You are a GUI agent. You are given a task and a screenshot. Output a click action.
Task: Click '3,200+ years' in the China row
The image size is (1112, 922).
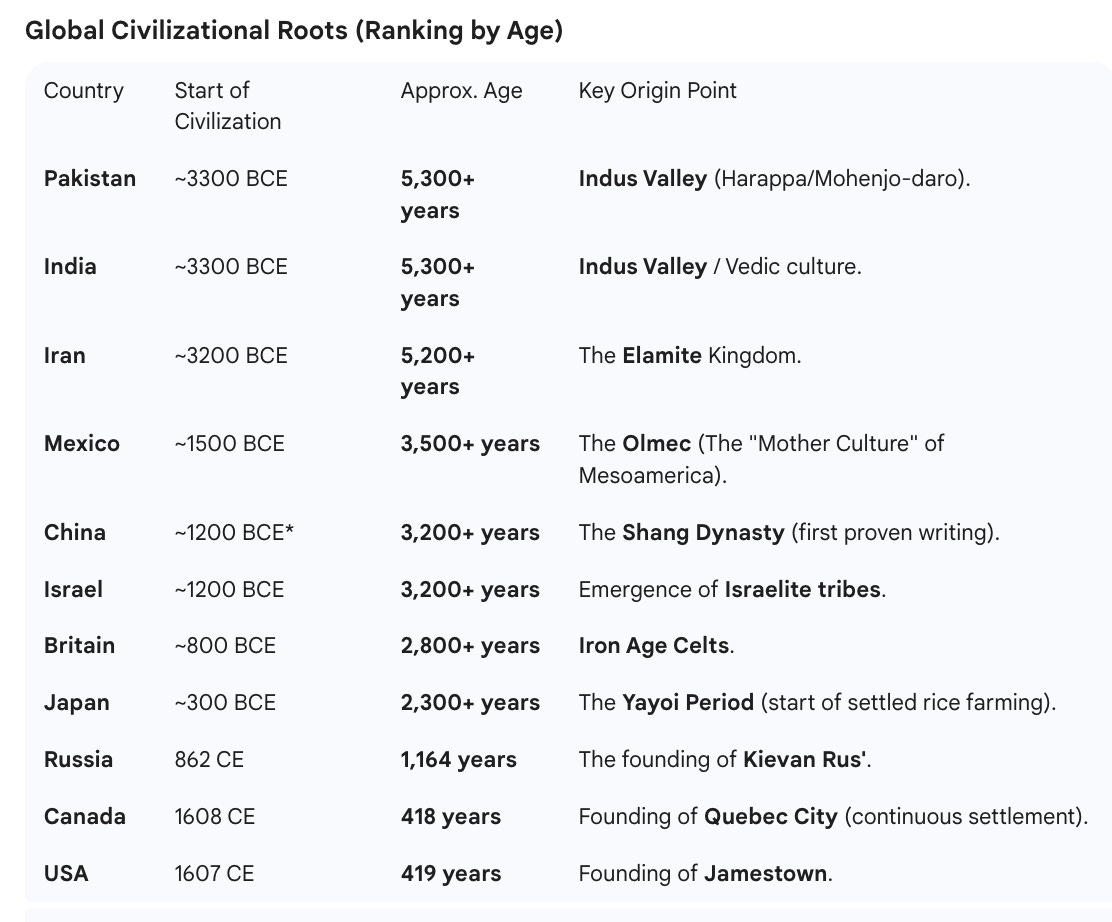(470, 533)
